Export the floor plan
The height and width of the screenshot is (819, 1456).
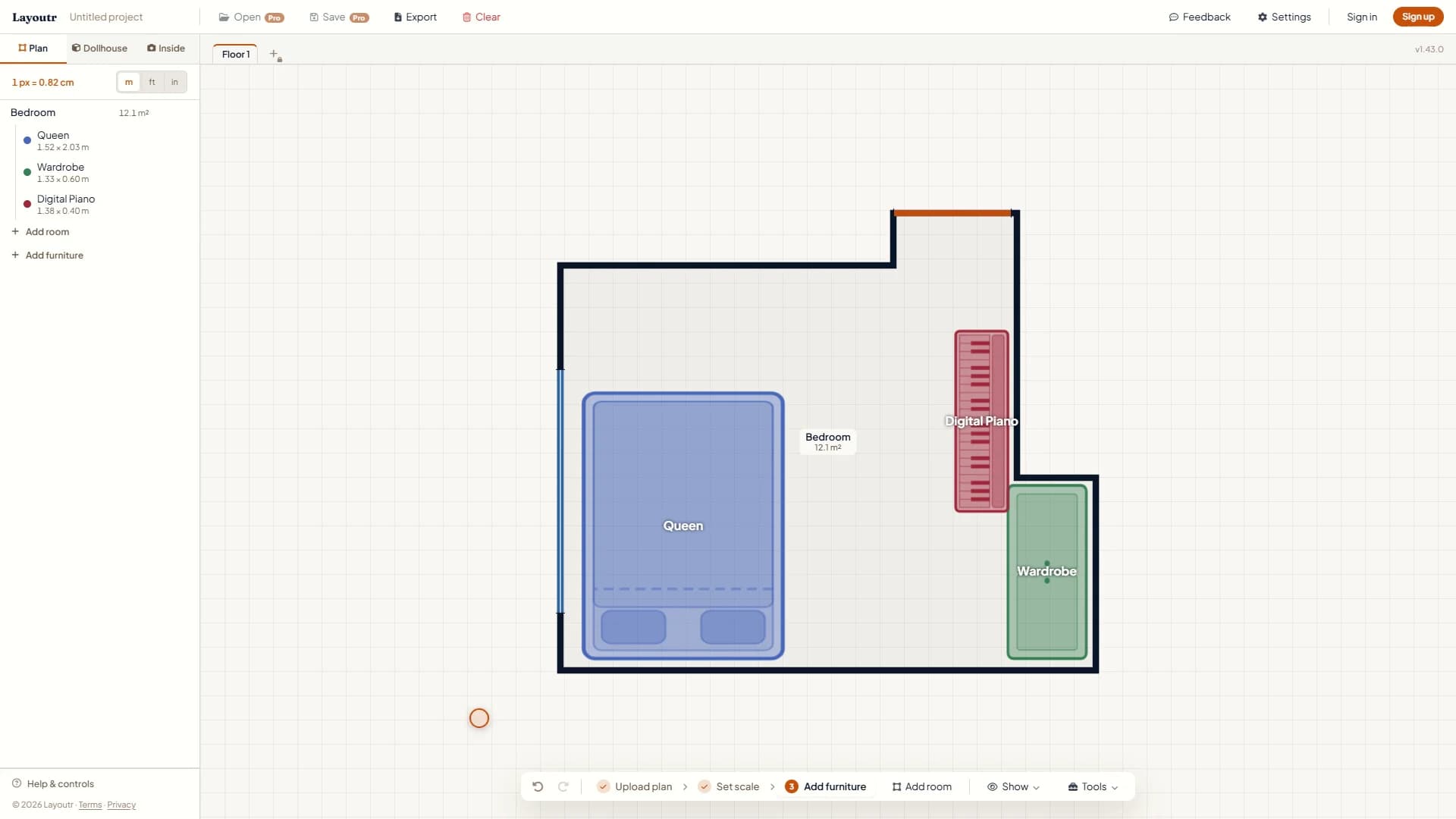416,17
